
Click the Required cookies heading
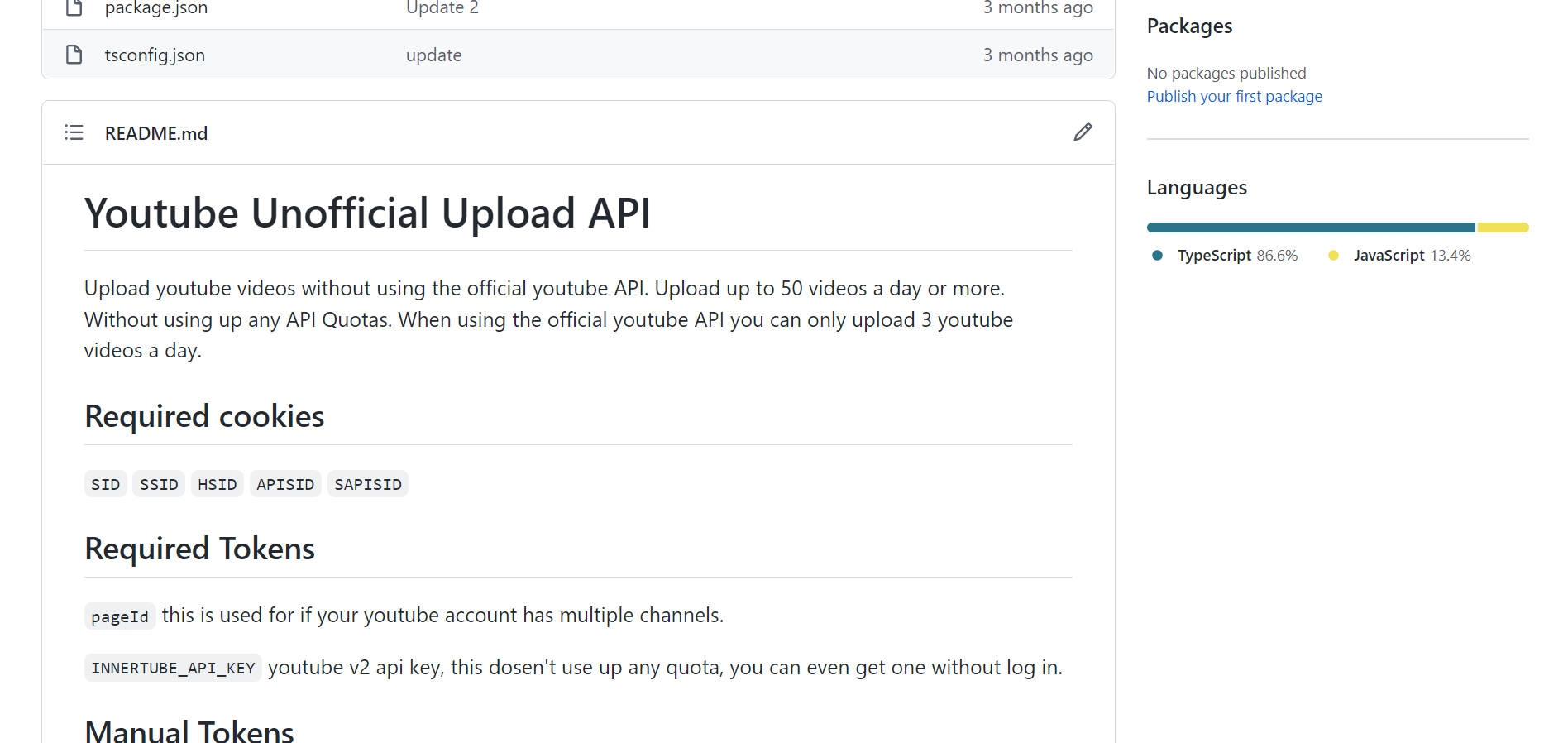(x=204, y=416)
